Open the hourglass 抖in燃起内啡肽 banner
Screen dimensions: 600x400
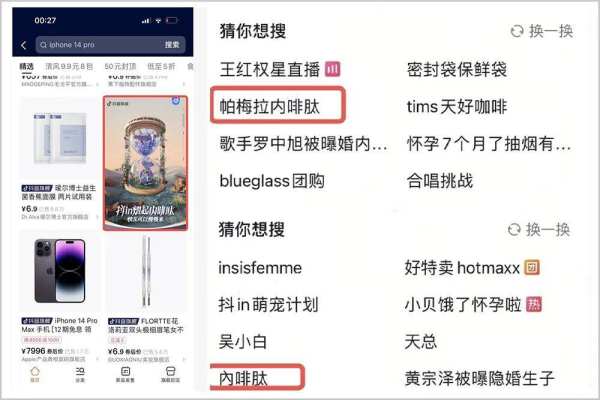(145, 163)
